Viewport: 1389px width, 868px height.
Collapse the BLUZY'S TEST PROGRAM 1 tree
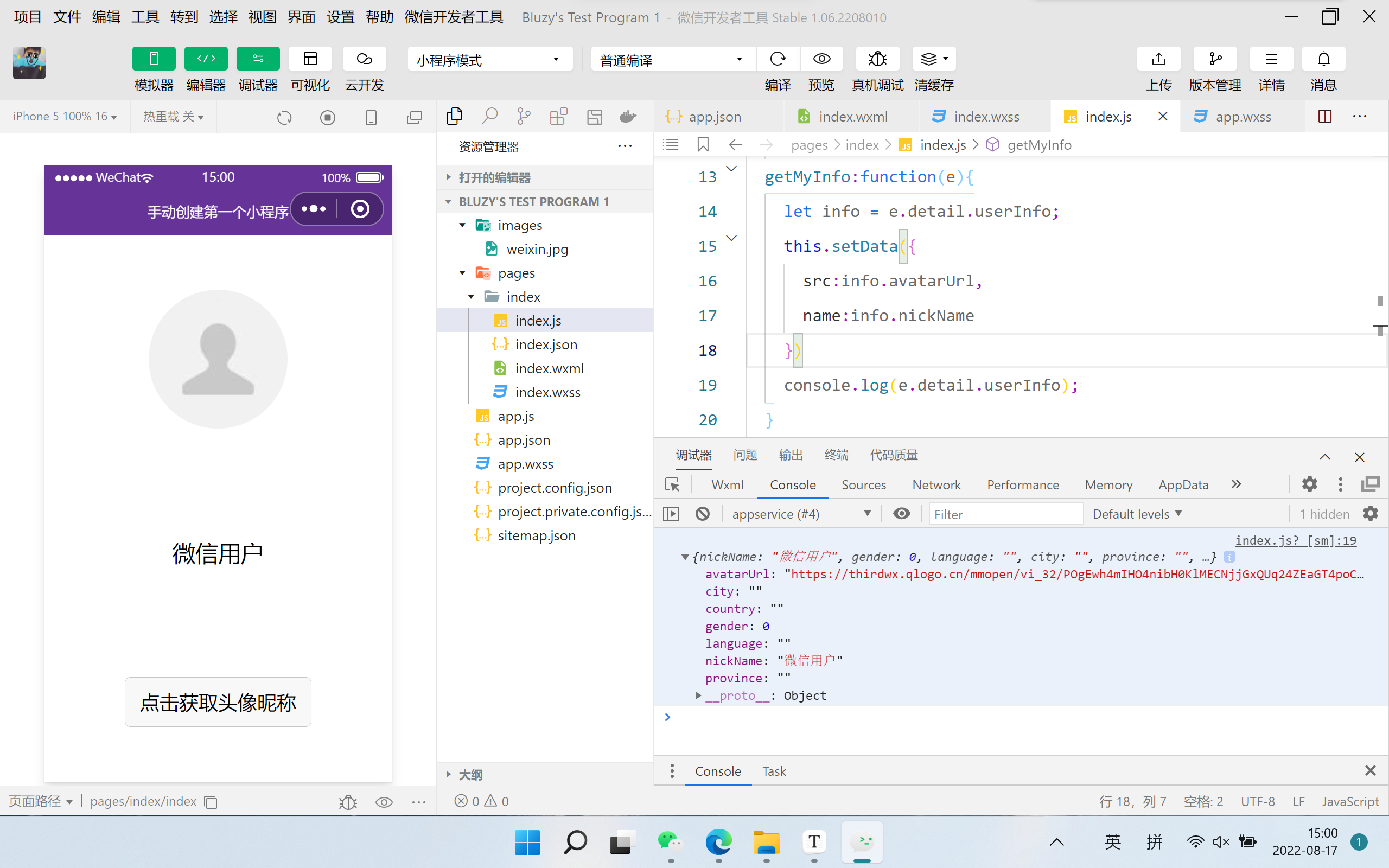coord(545,201)
